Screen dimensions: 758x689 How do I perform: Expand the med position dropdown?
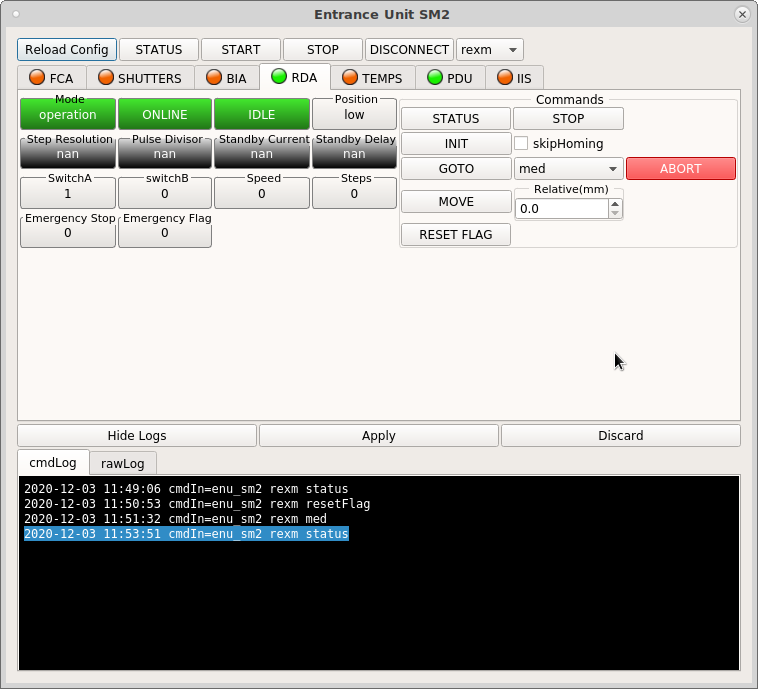pyautogui.click(x=568, y=169)
